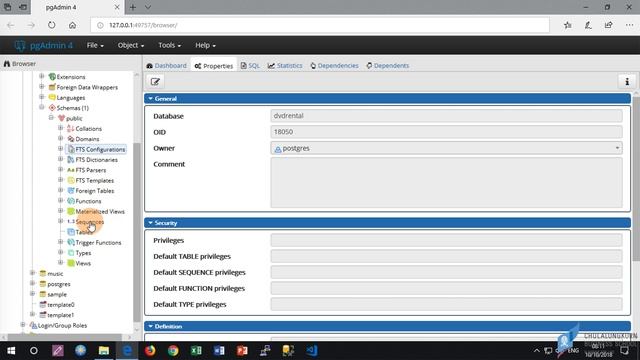
Task: Click the info icon in properties toolbar
Action: [627, 82]
